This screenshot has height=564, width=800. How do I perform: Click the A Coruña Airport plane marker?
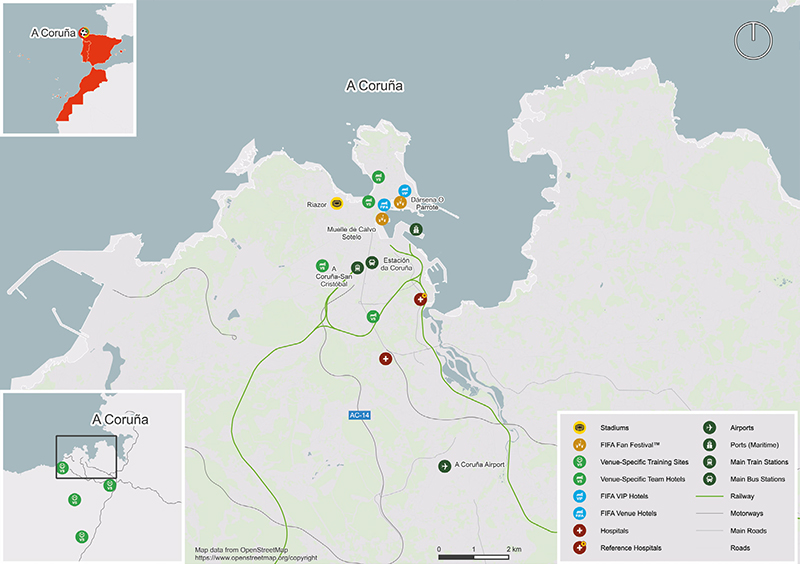click(444, 465)
